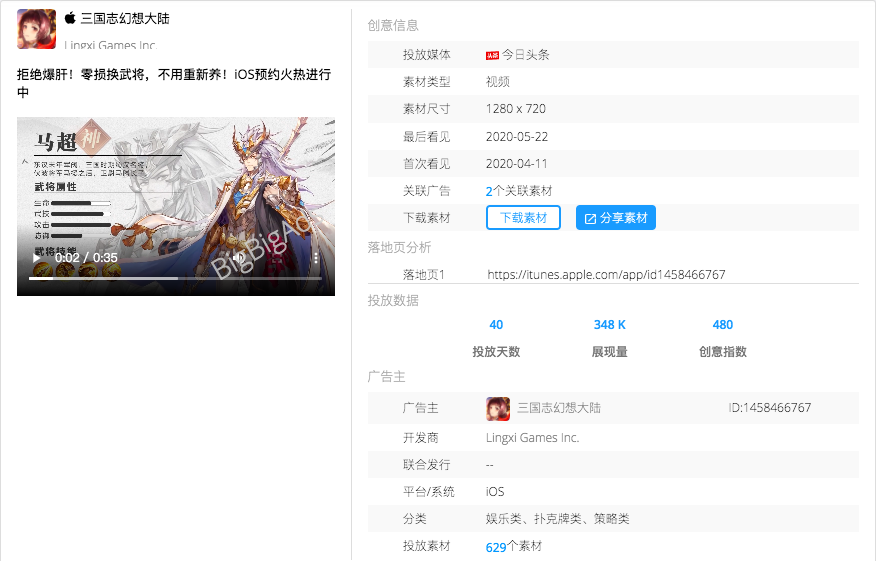Click the 1280 x 720 size value
The image size is (876, 561).
516,109
